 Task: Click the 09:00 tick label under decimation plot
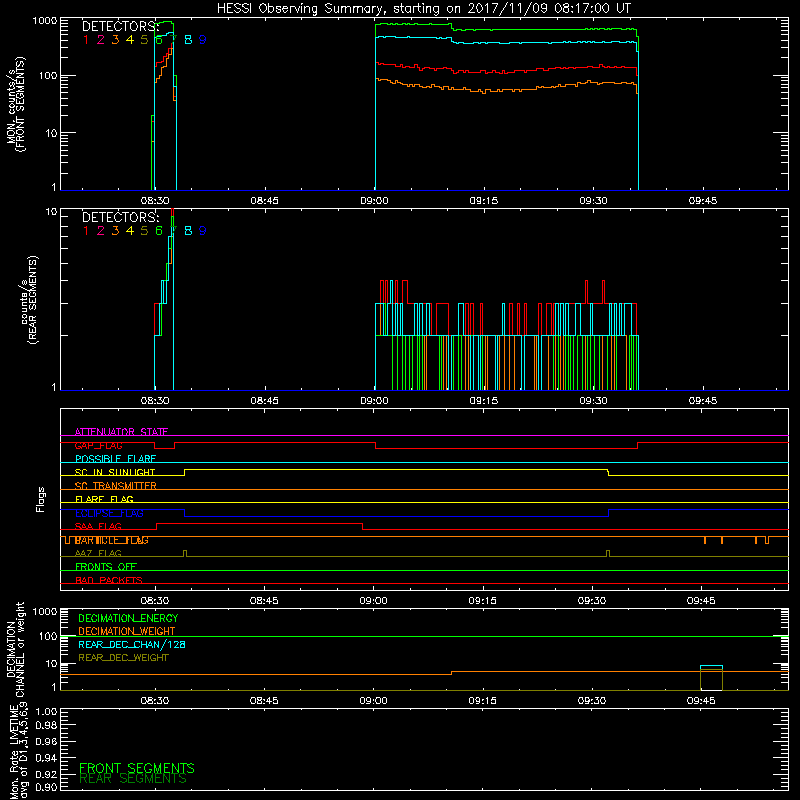(373, 701)
